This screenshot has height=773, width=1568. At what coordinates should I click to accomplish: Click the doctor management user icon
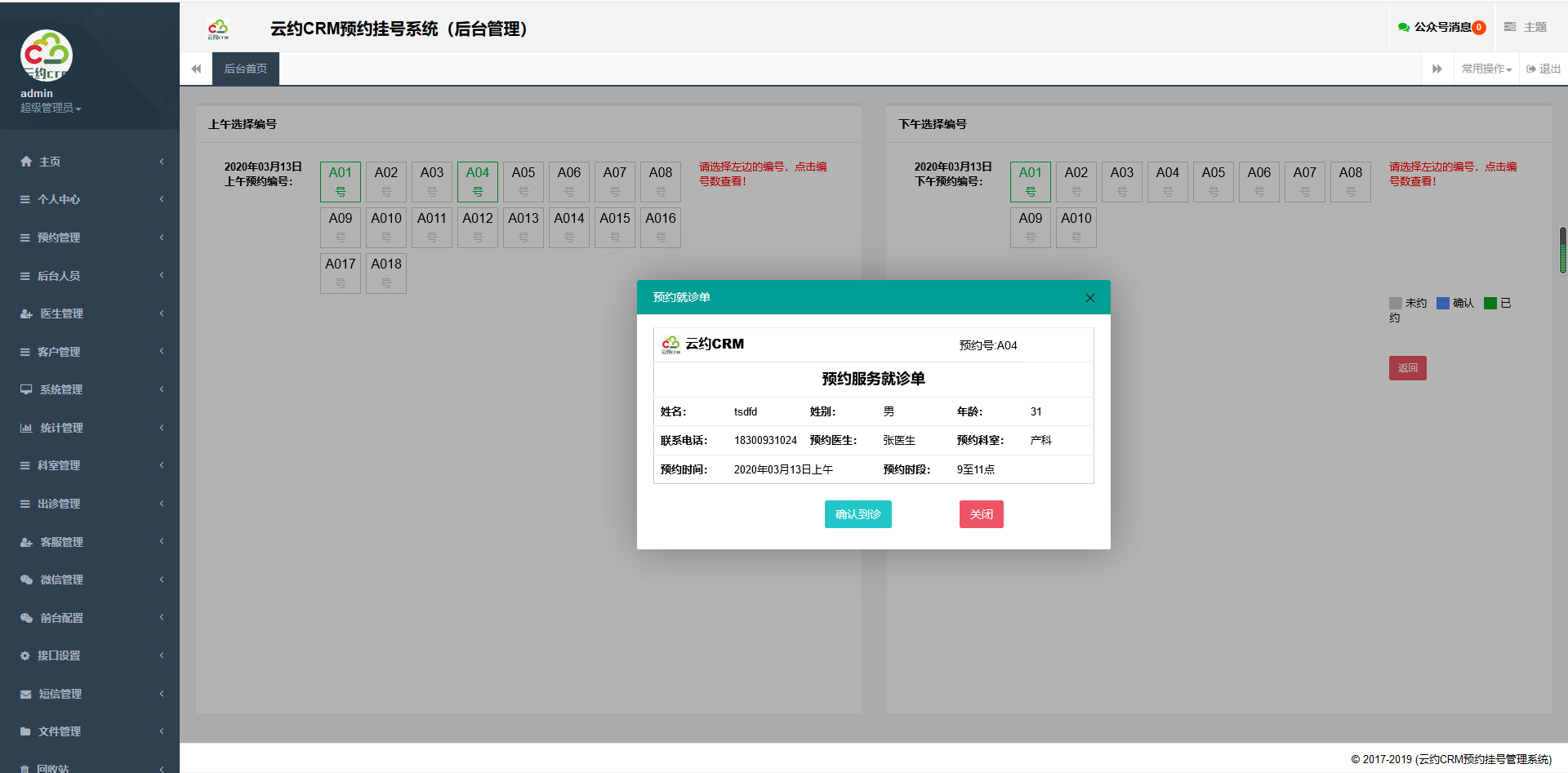pyautogui.click(x=26, y=313)
